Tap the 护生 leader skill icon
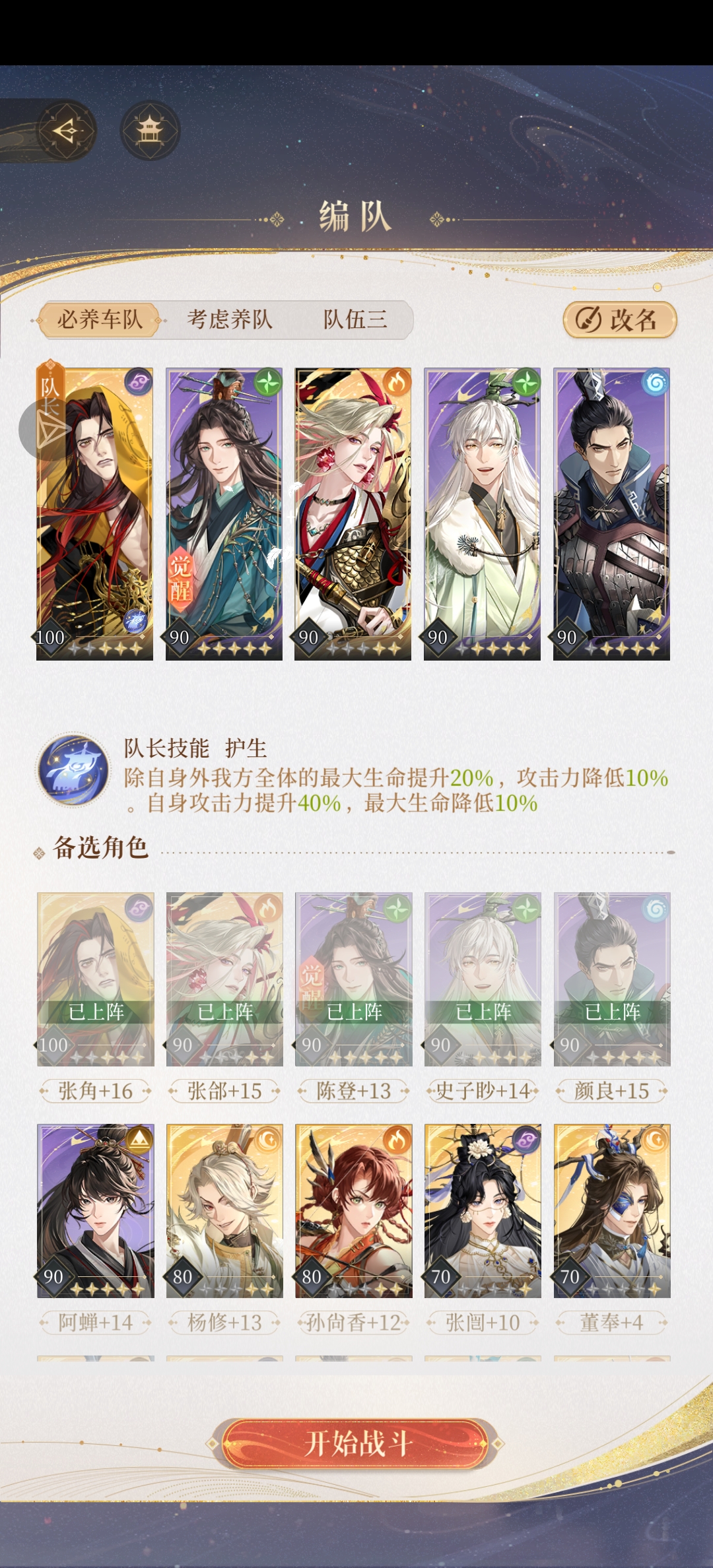The image size is (713, 1568). (73, 769)
